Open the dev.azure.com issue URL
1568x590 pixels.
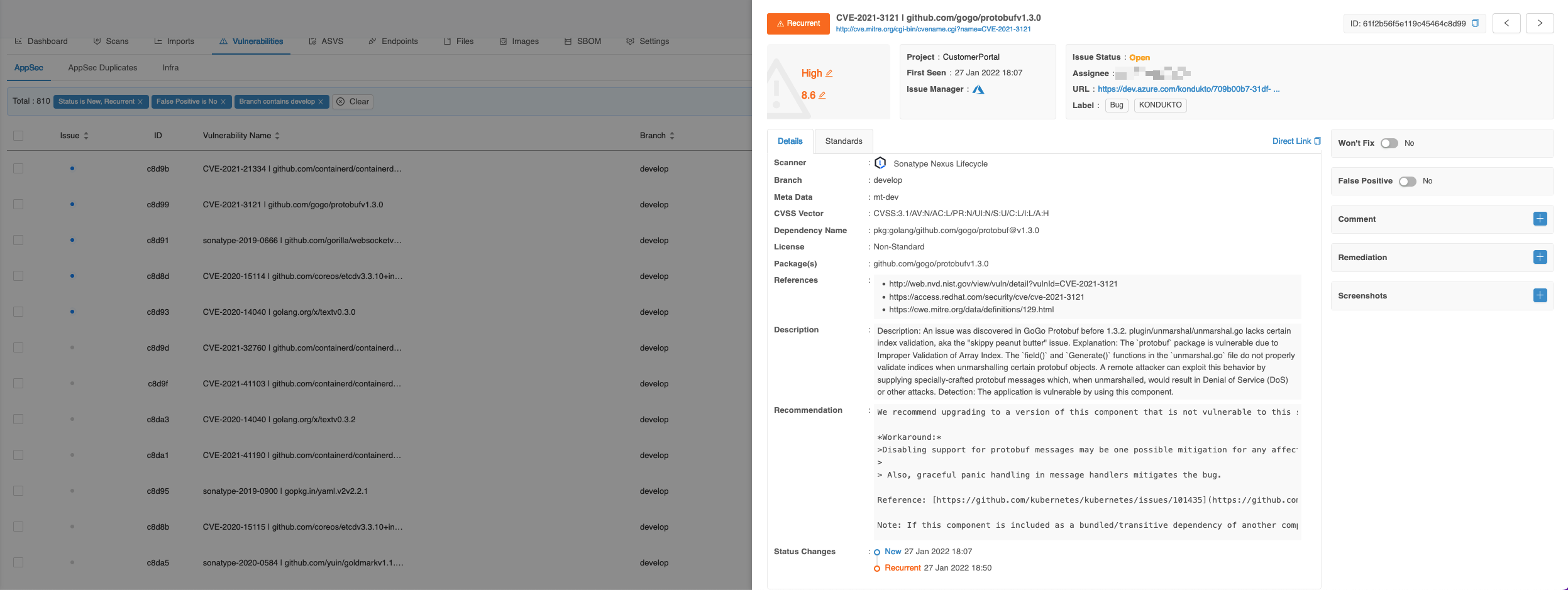coord(1189,89)
